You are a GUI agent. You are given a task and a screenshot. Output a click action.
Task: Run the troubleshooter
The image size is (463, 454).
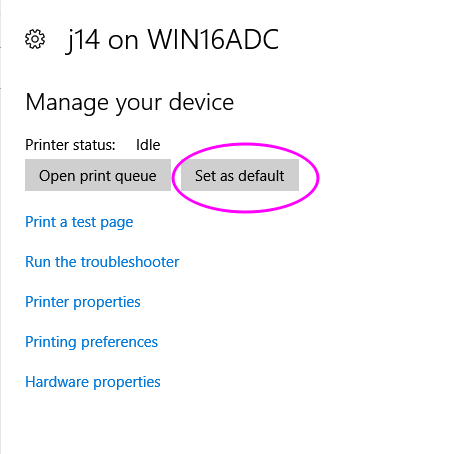point(102,262)
